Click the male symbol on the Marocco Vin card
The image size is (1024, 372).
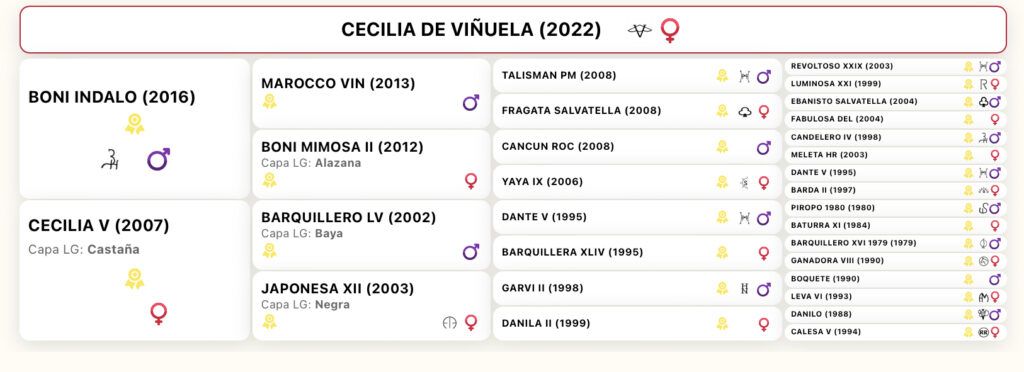point(471,102)
